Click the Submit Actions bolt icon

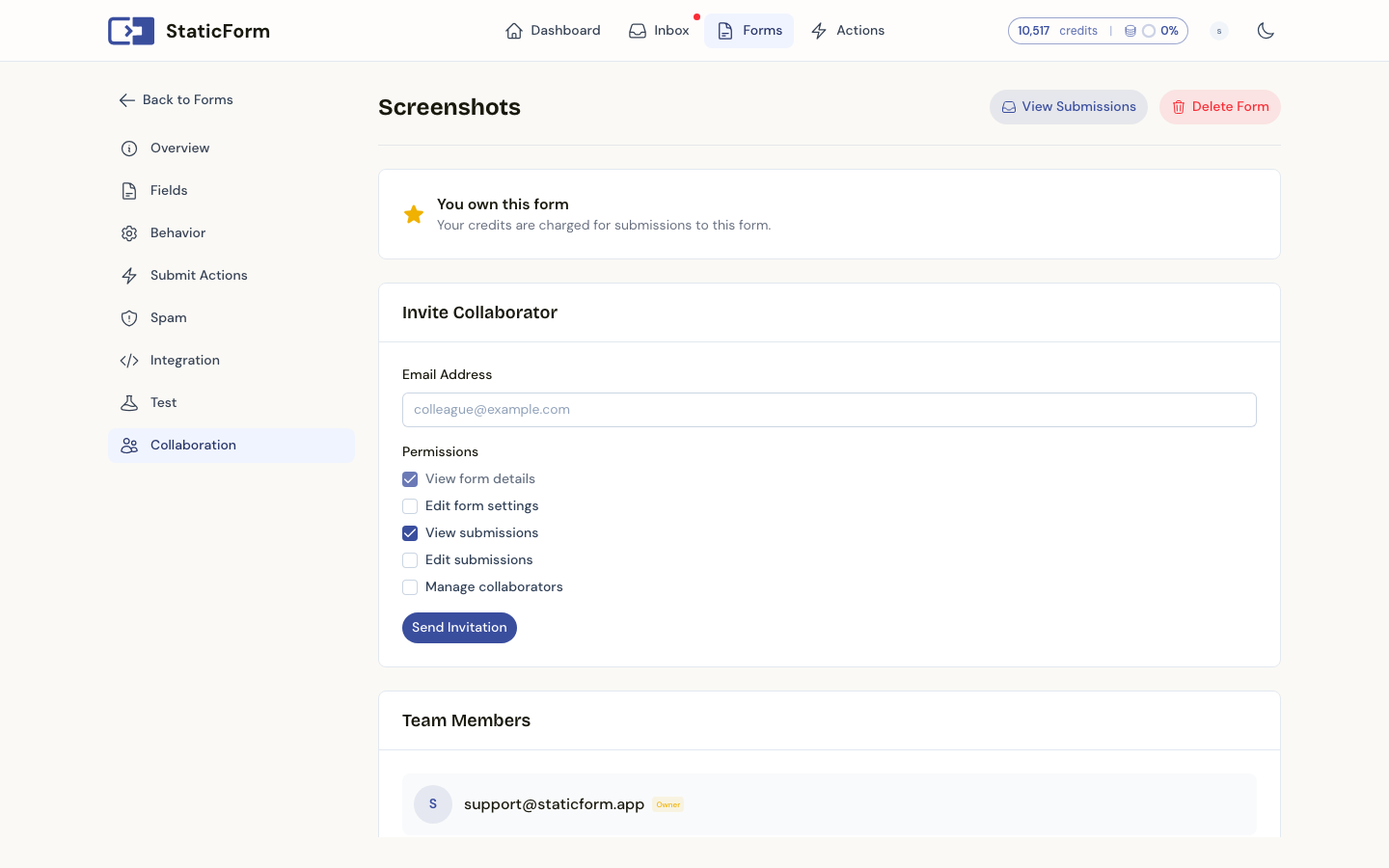[x=129, y=276]
